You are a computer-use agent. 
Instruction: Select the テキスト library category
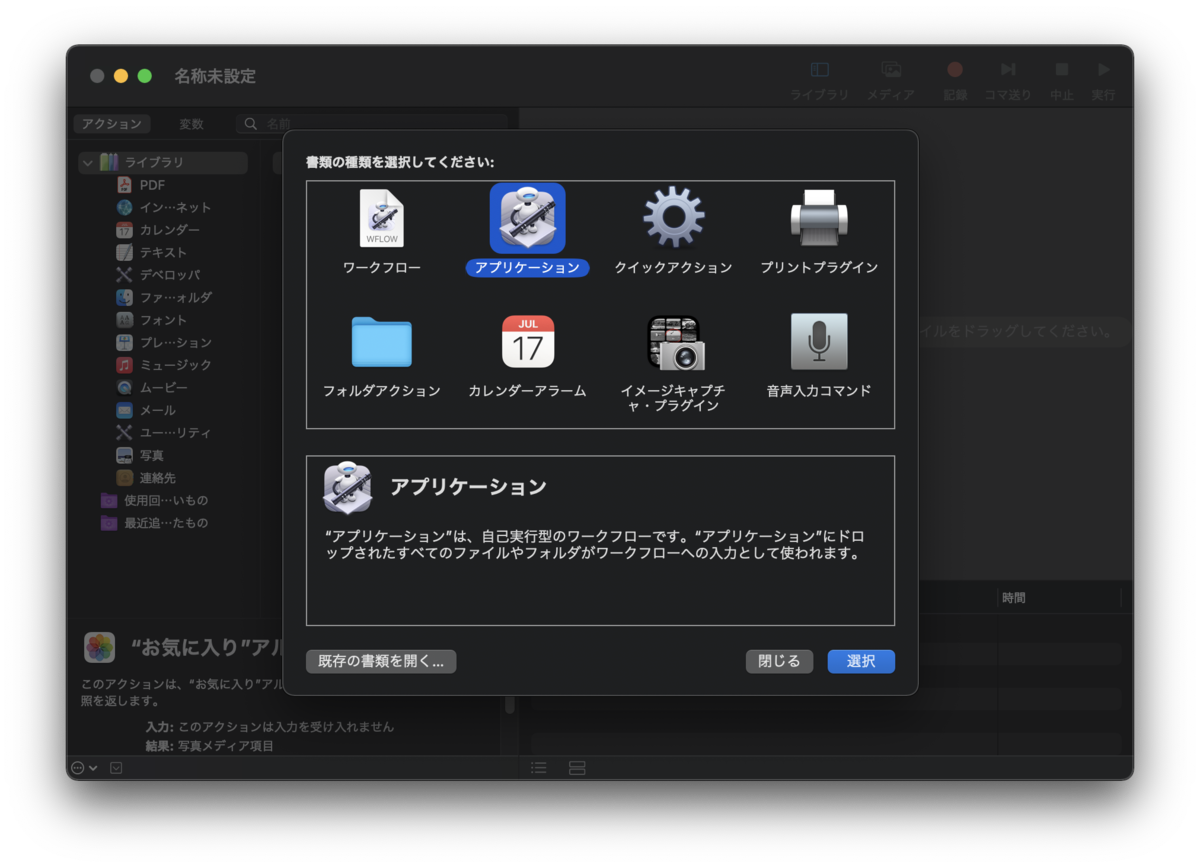(x=163, y=252)
